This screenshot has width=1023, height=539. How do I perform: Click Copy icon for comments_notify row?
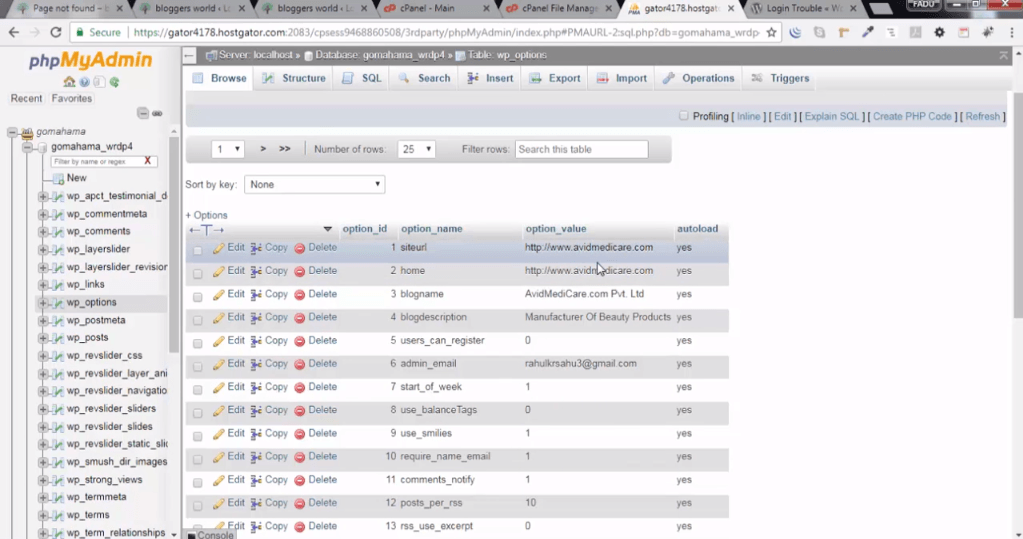(x=256, y=480)
